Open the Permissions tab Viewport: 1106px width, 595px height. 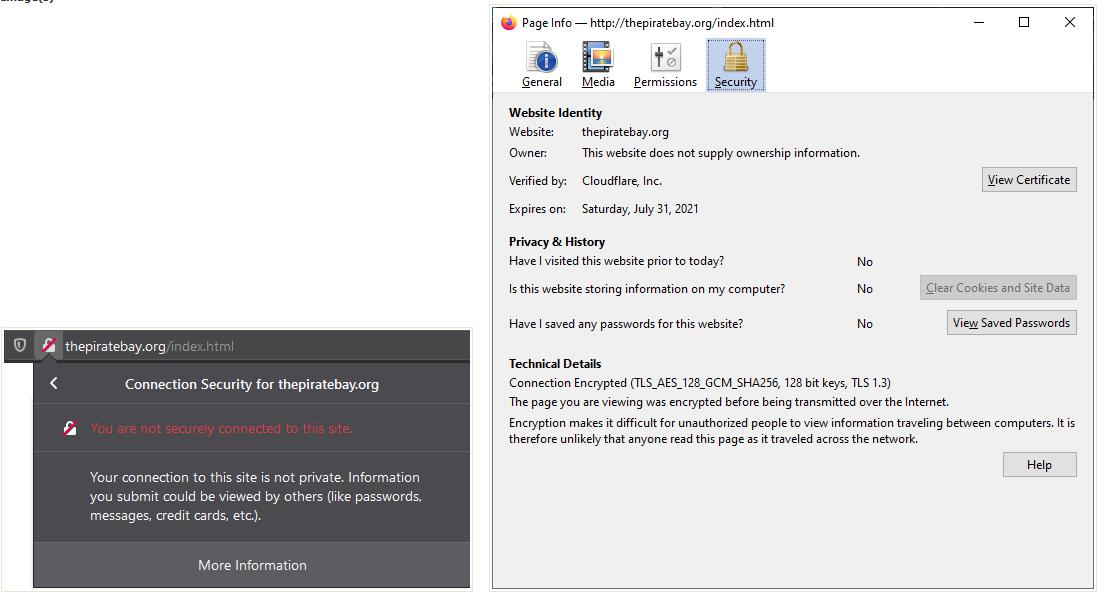665,65
